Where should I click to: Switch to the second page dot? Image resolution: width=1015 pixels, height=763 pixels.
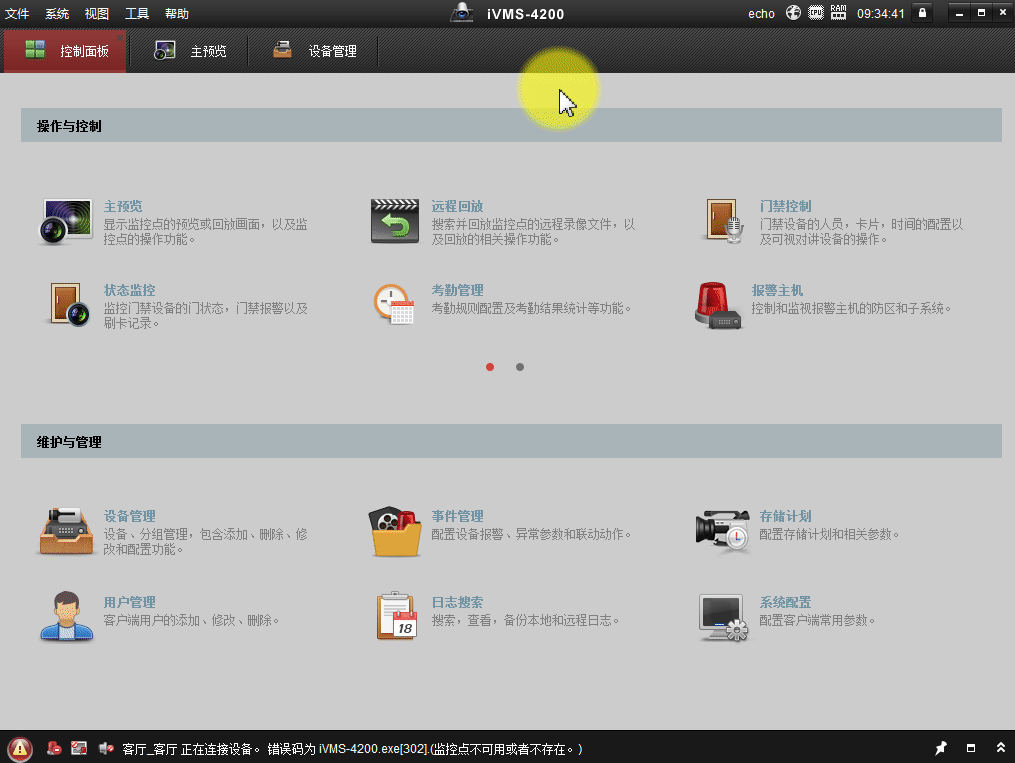(519, 367)
